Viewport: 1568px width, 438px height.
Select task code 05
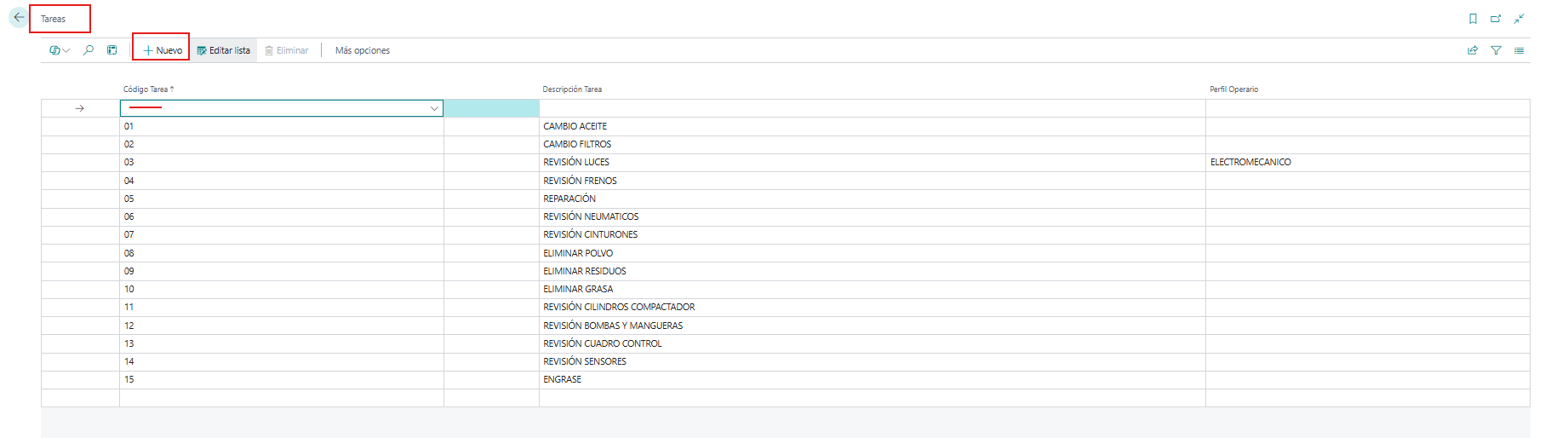coord(282,199)
